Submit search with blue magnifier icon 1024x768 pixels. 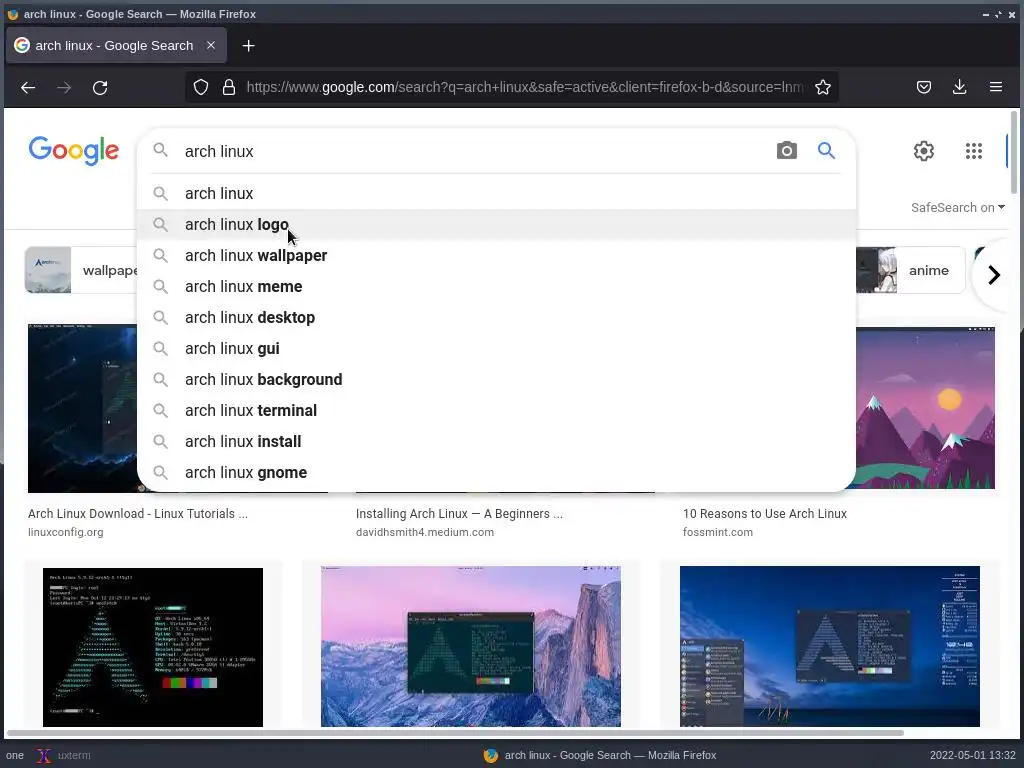[826, 151]
